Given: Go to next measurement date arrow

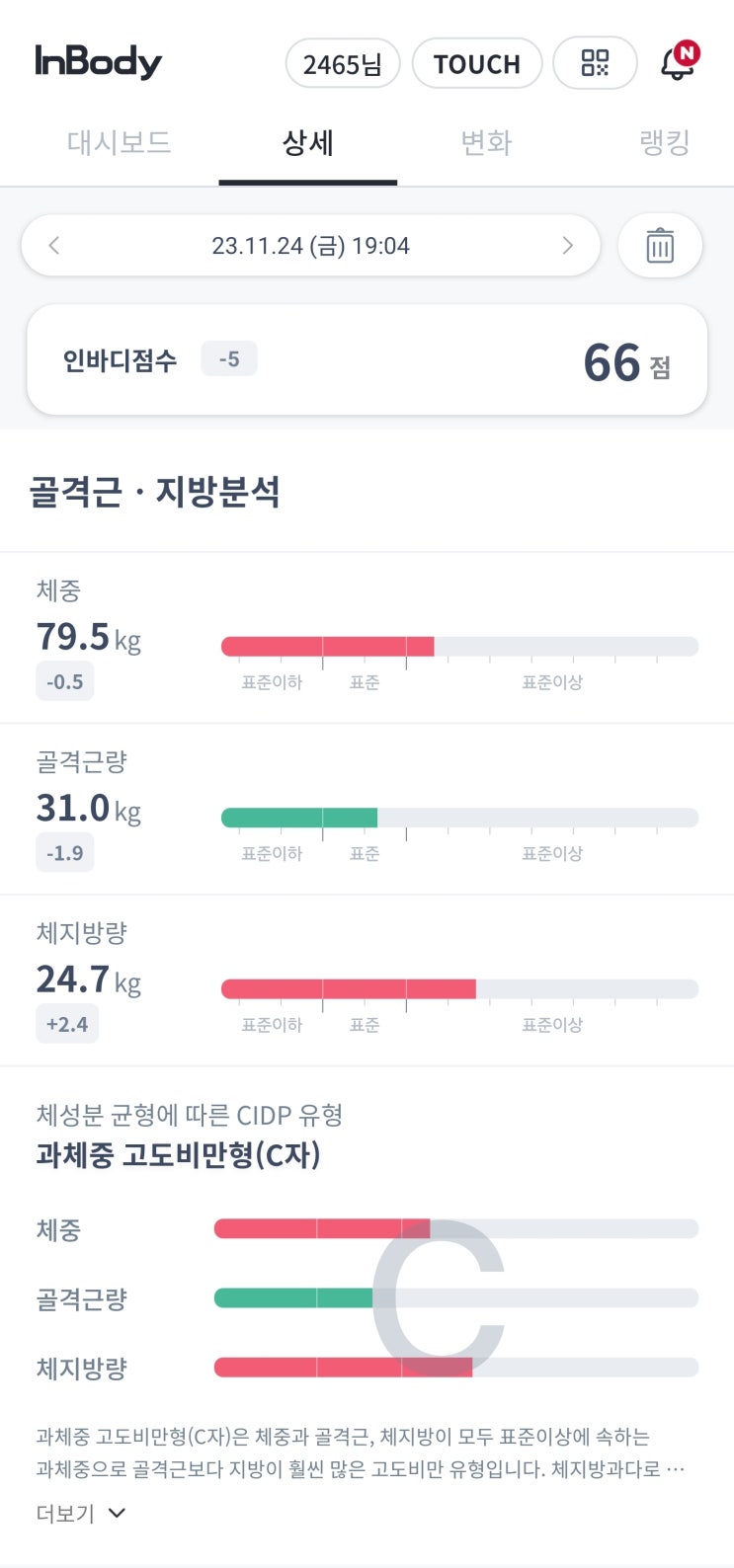Looking at the screenshot, I should pos(567,245).
